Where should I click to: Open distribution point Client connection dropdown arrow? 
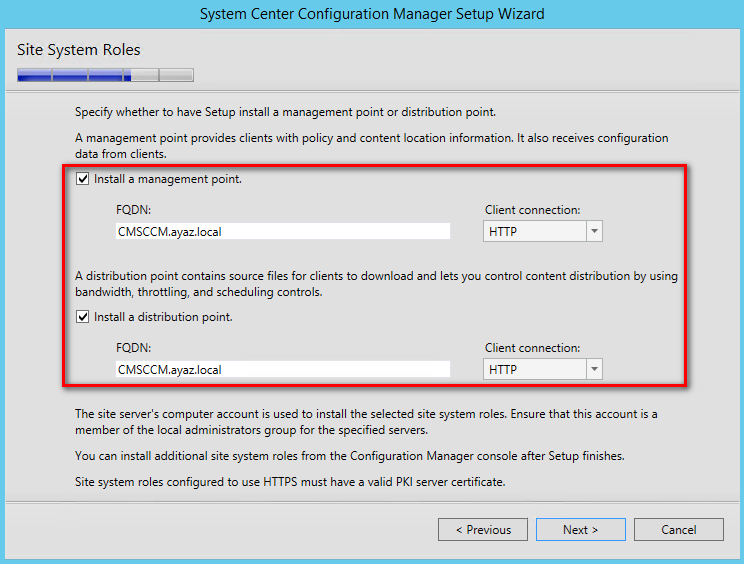pyautogui.click(x=594, y=370)
